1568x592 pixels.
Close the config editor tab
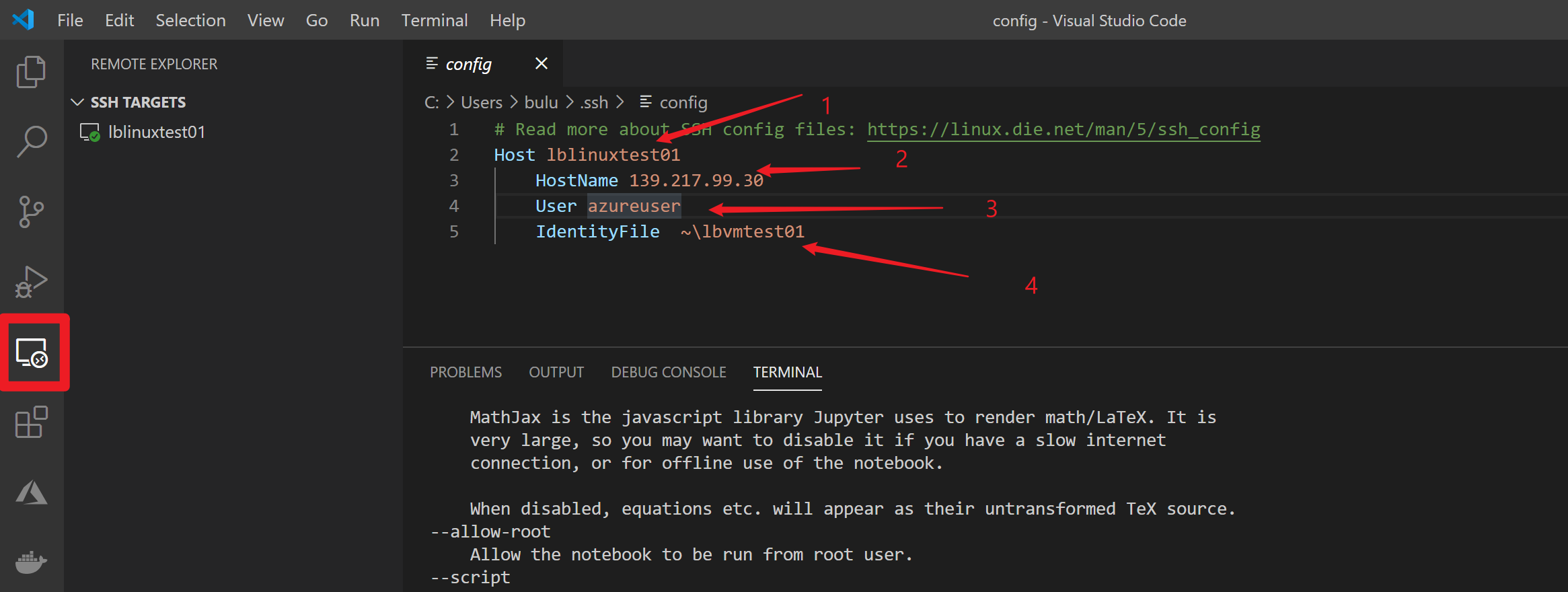[x=541, y=64]
